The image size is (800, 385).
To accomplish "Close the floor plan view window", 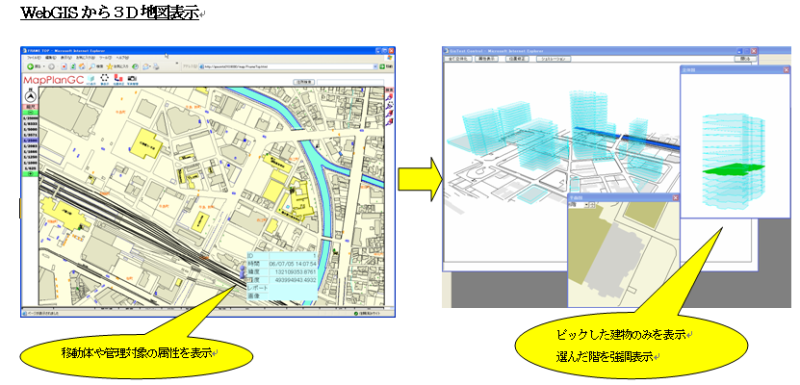I will (676, 198).
